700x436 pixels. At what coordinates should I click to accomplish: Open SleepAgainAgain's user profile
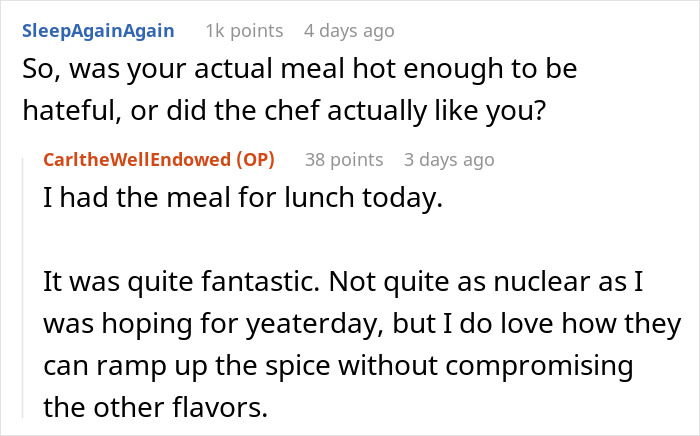[x=98, y=31]
